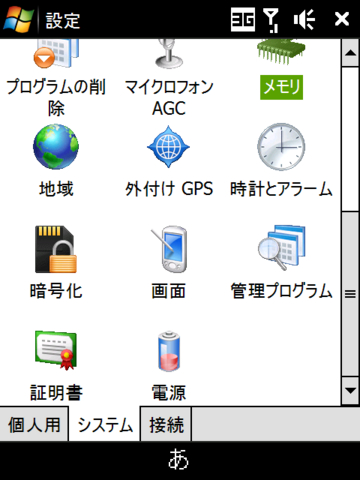The height and width of the screenshot is (480, 360).
Task: Open the 証明書 certificate icon
Action: [x=56, y=350]
